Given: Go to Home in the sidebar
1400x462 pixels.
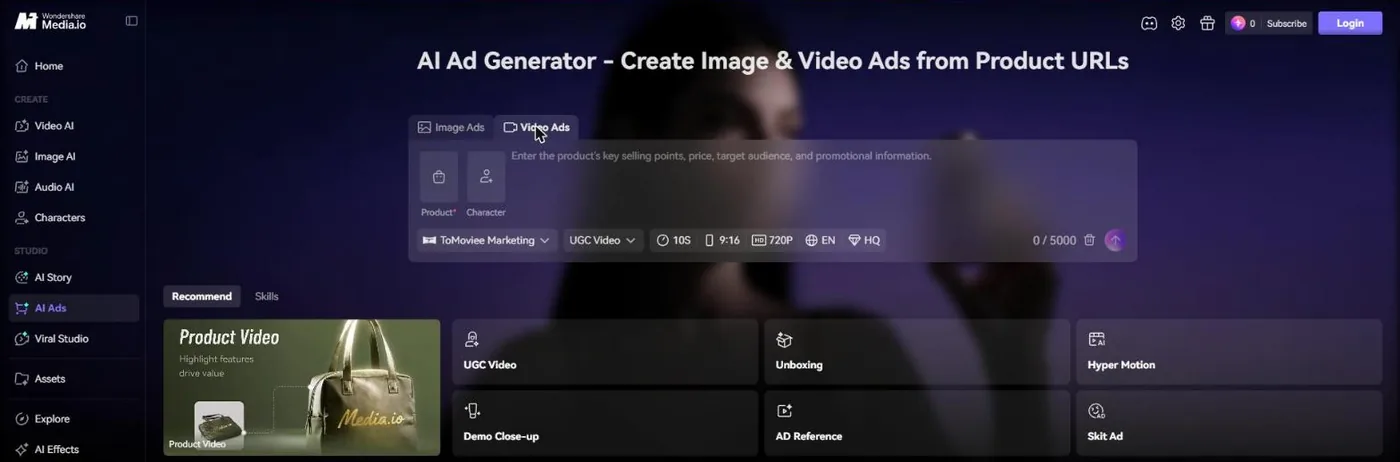Looking at the screenshot, I should click(73, 66).
